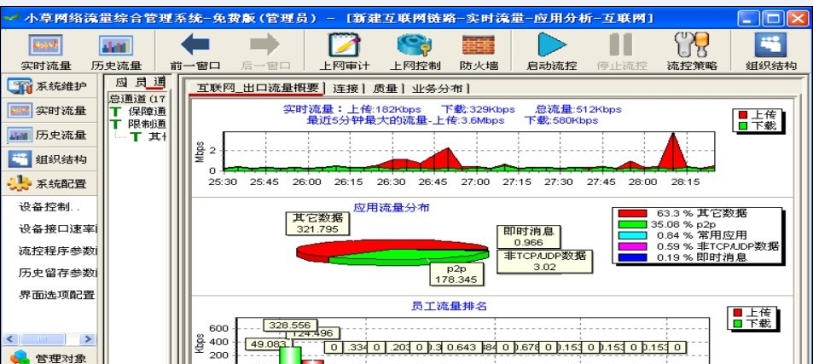Click the red 其它数据 legend swatch
The image size is (813, 364).
pyautogui.click(x=632, y=213)
